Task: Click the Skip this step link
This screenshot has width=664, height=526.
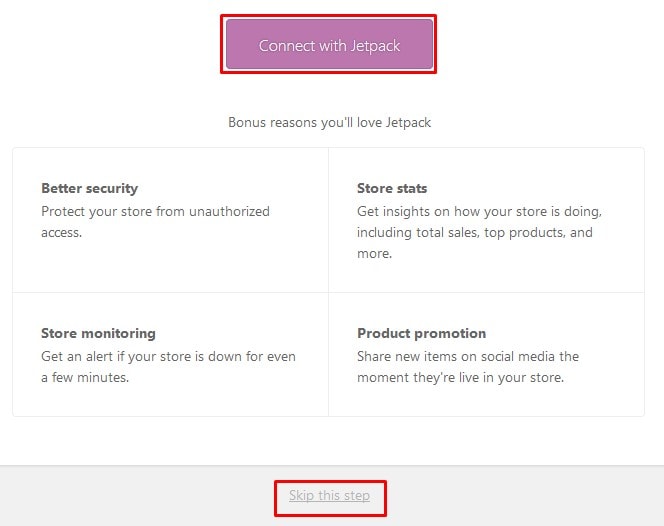Action: pos(329,496)
